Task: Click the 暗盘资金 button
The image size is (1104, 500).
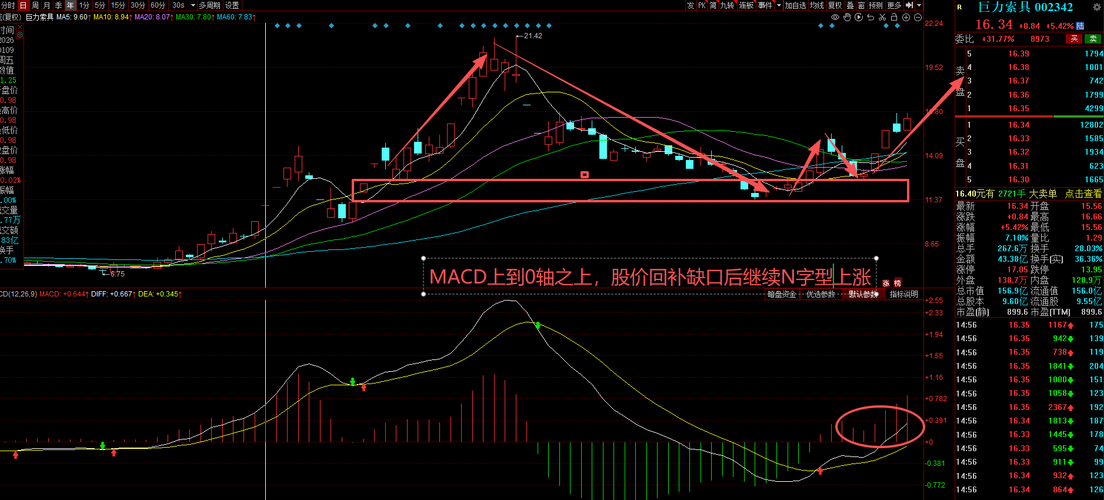Action: pyautogui.click(x=782, y=294)
